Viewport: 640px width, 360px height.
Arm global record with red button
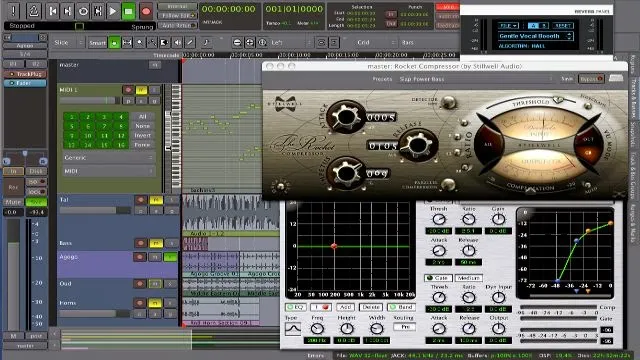coord(146,11)
